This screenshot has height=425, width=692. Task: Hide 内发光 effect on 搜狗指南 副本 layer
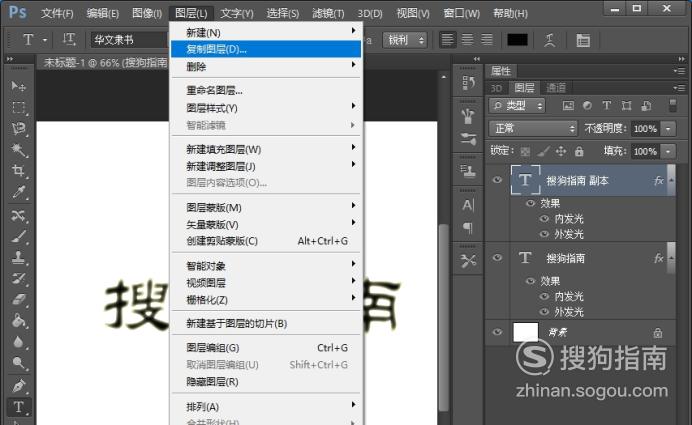point(544,218)
